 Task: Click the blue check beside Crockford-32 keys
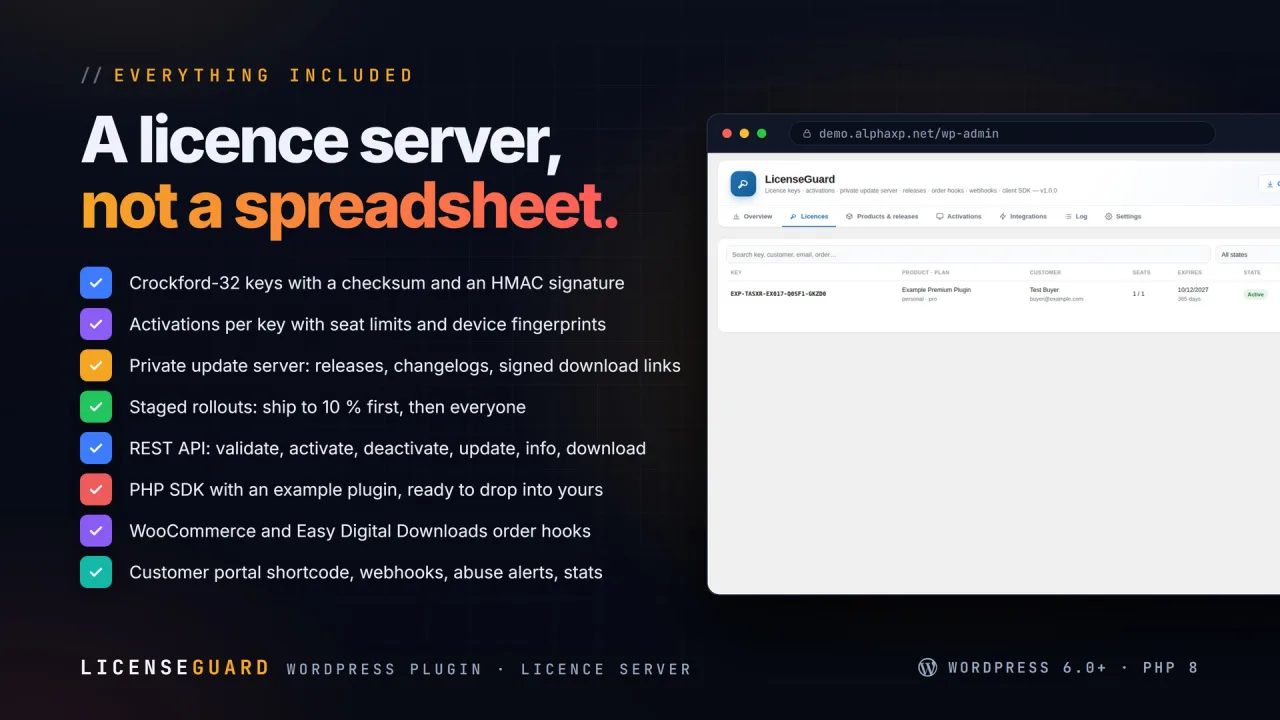(x=96, y=283)
